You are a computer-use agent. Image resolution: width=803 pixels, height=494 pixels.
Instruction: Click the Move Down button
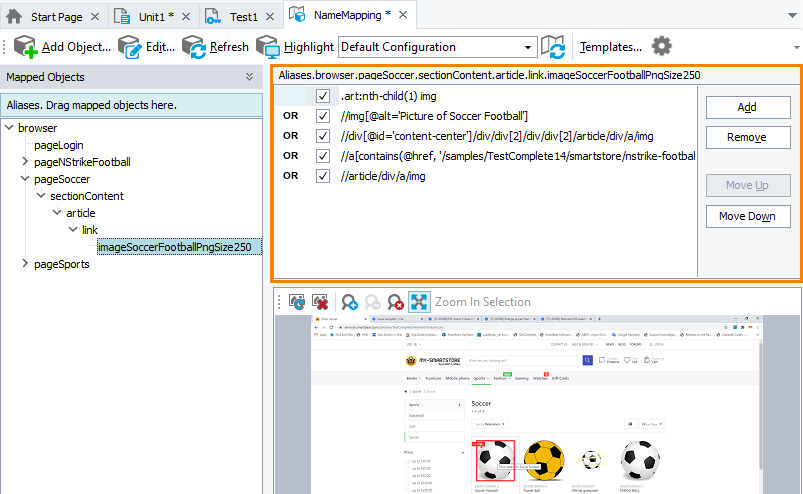coord(747,217)
